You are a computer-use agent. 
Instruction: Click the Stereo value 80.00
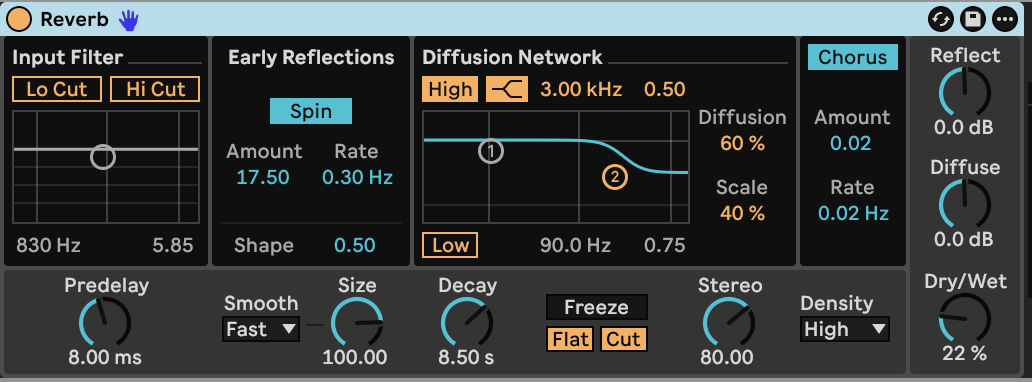[x=727, y=358]
